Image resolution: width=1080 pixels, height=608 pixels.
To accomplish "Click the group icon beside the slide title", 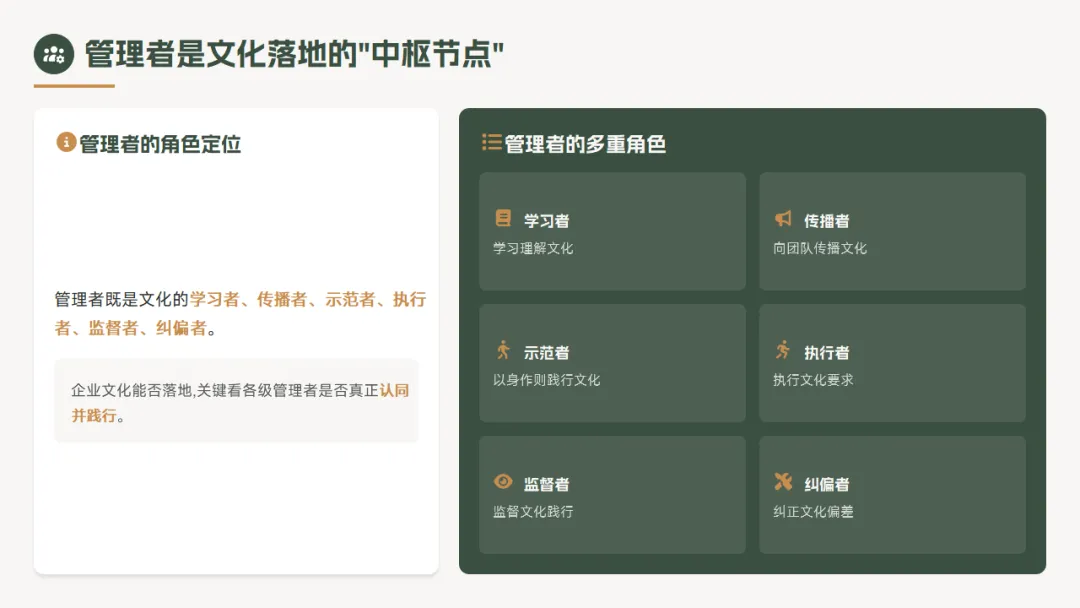I will pos(54,54).
